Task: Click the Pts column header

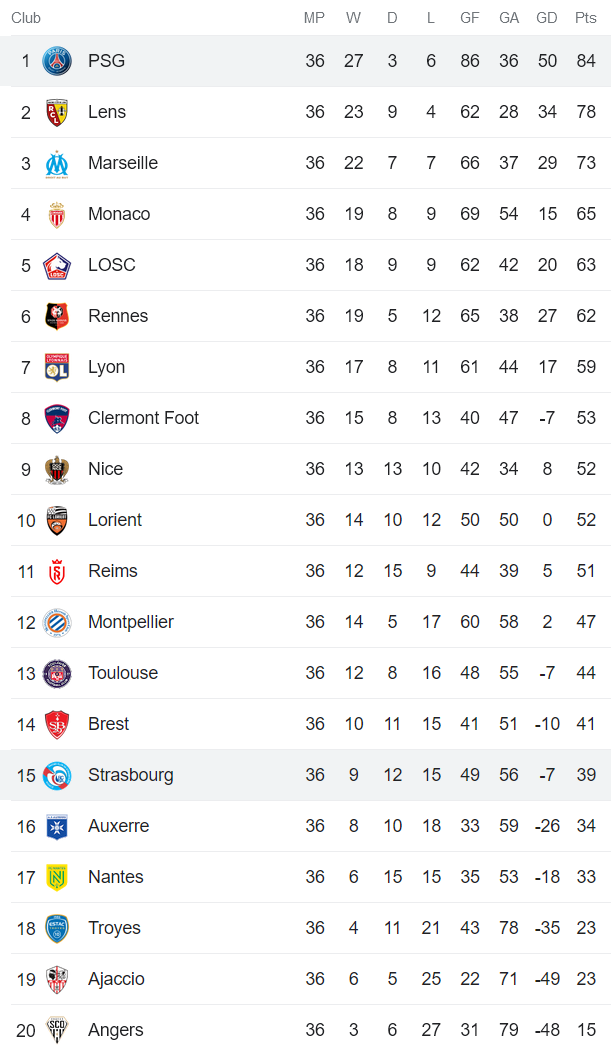Action: [585, 18]
